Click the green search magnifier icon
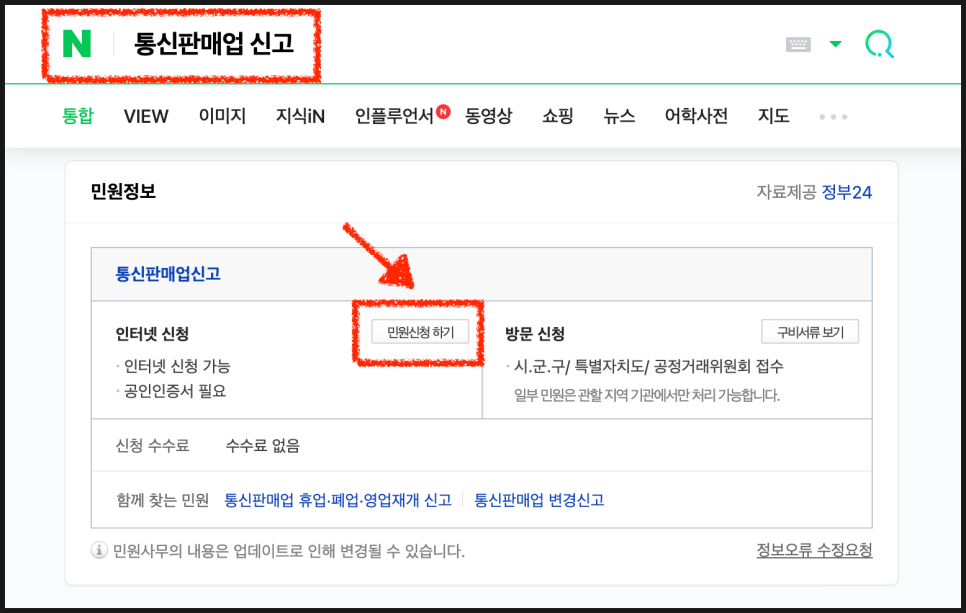 coord(879,44)
